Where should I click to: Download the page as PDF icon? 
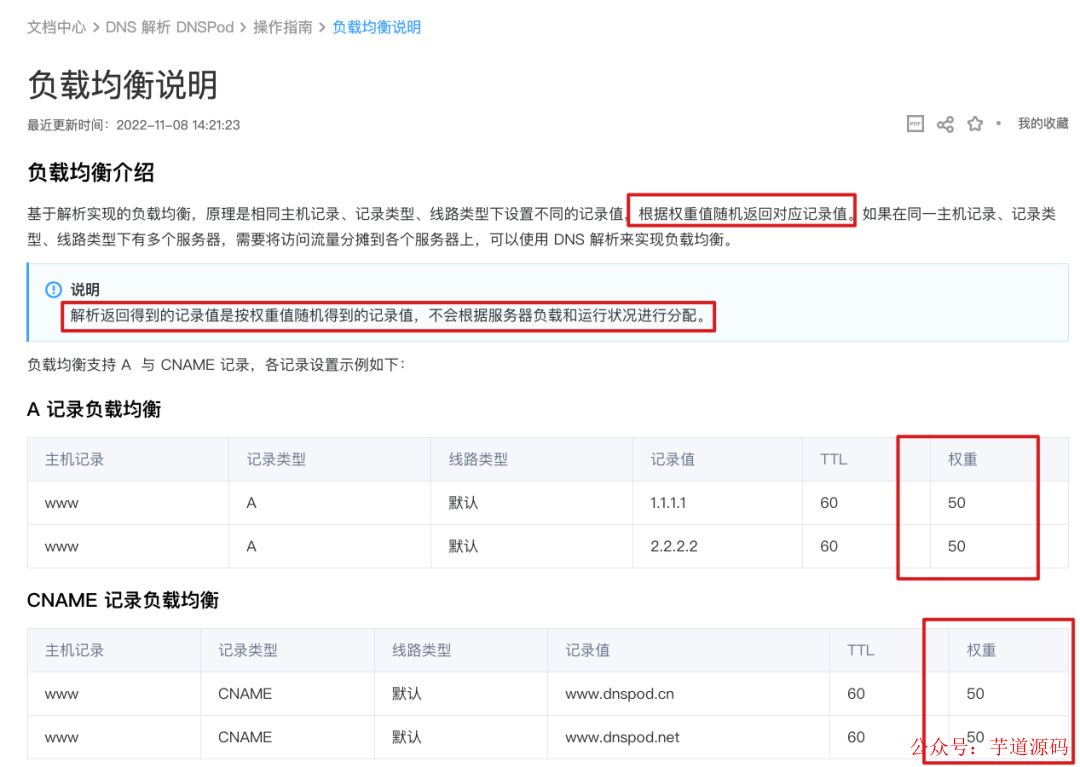[915, 124]
